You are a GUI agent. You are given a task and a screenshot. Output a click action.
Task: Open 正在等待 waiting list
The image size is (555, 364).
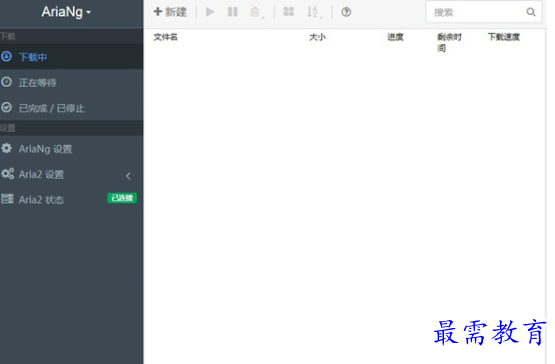pos(71,82)
